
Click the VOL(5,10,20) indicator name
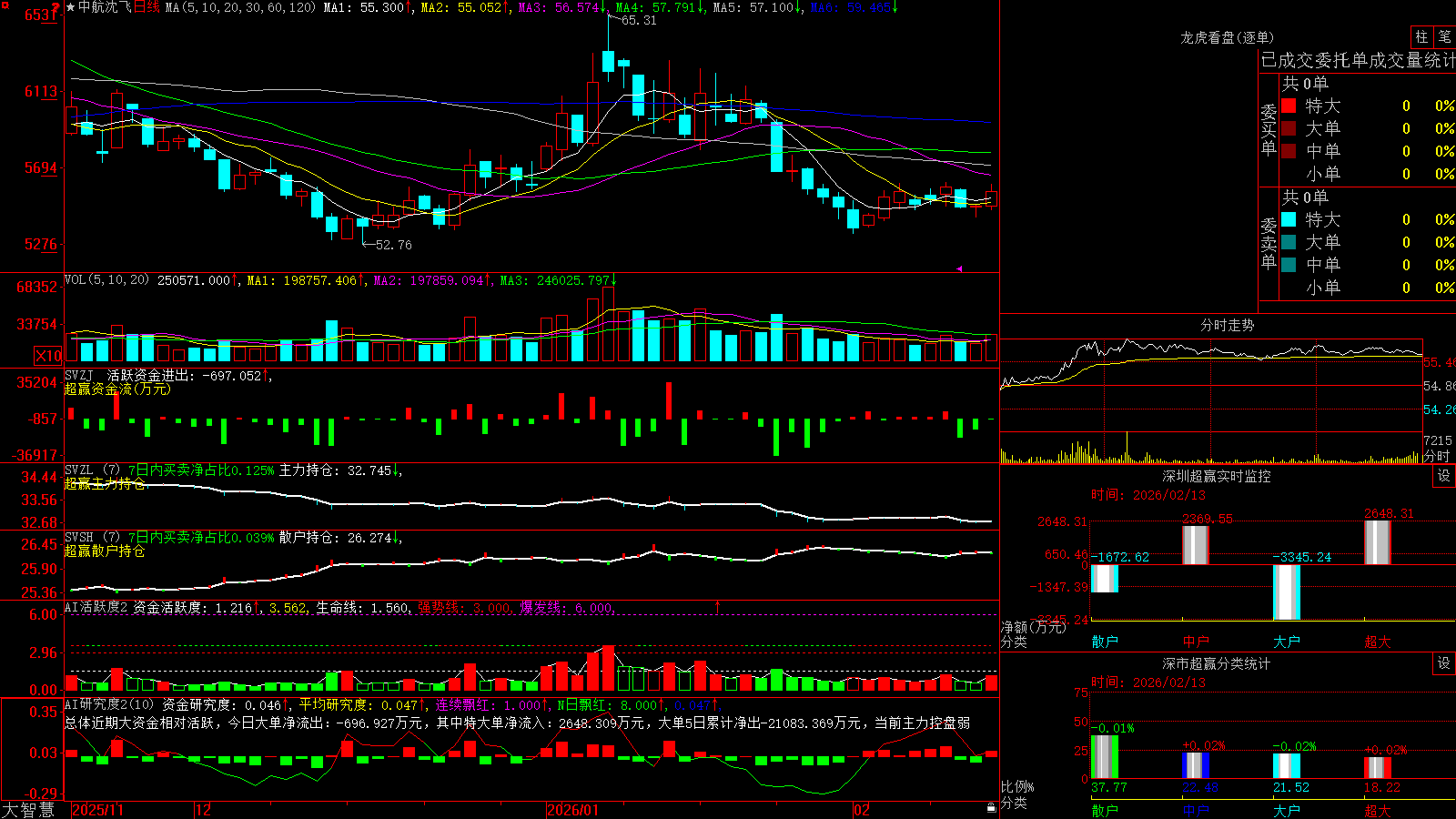(107, 279)
